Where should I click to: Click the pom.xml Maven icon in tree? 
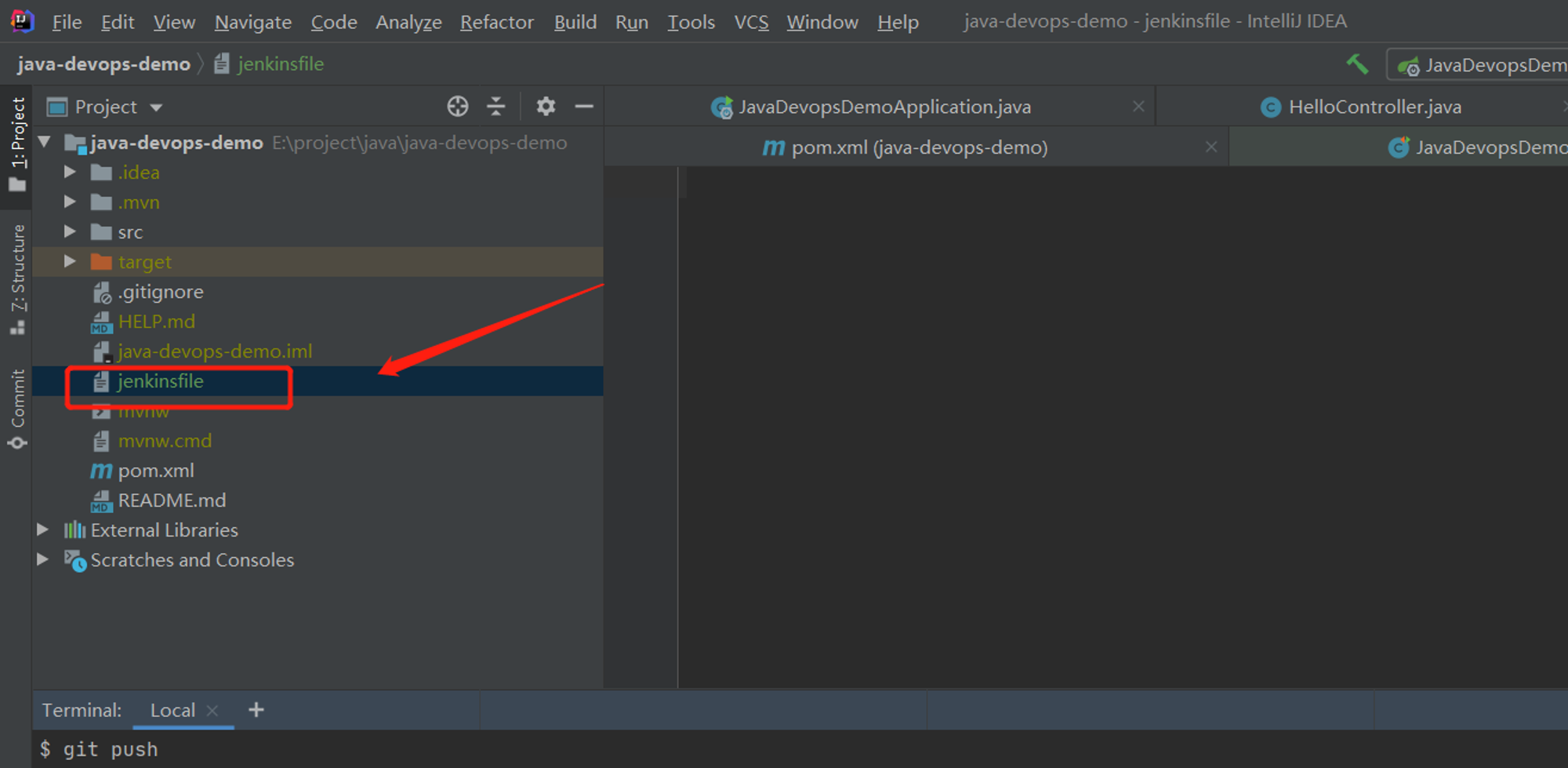coord(101,471)
